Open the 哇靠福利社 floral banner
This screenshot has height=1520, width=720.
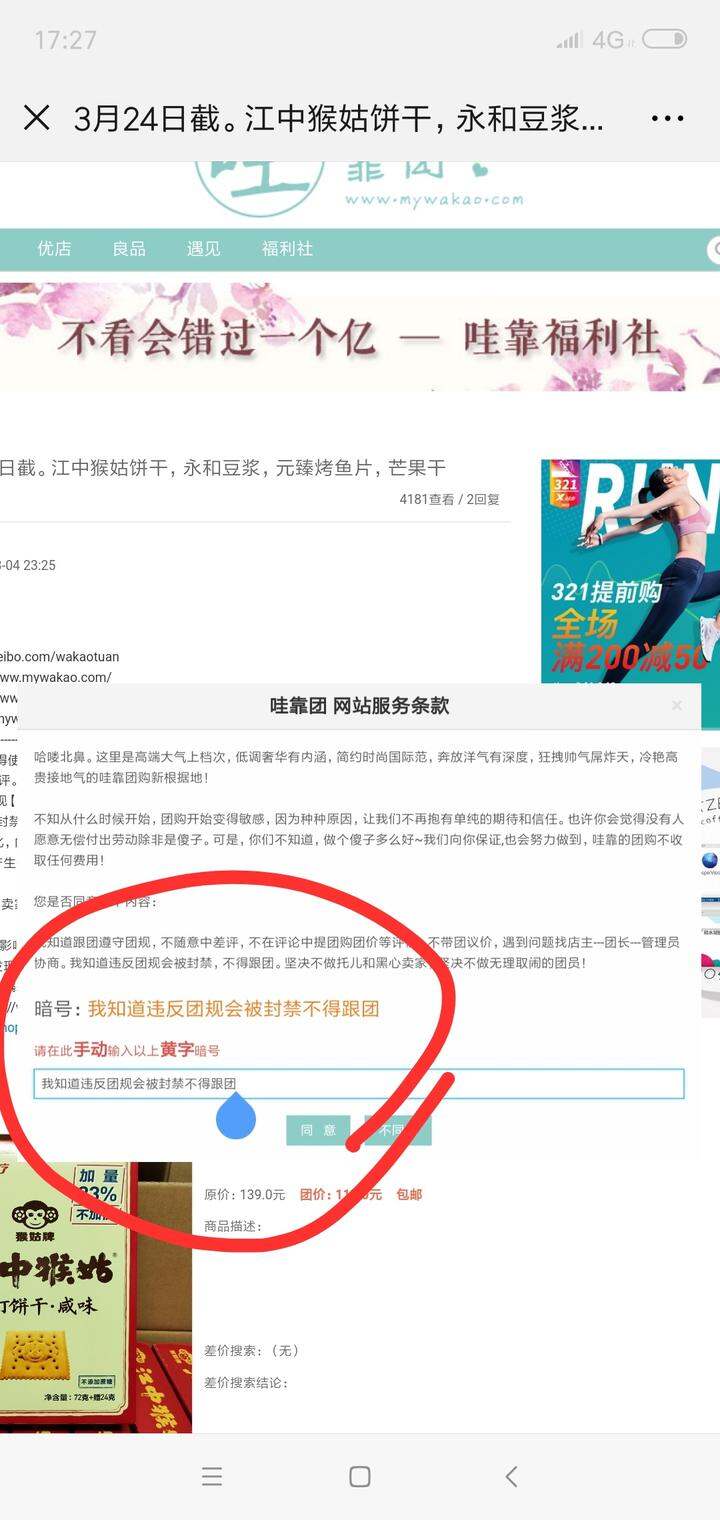click(360, 338)
